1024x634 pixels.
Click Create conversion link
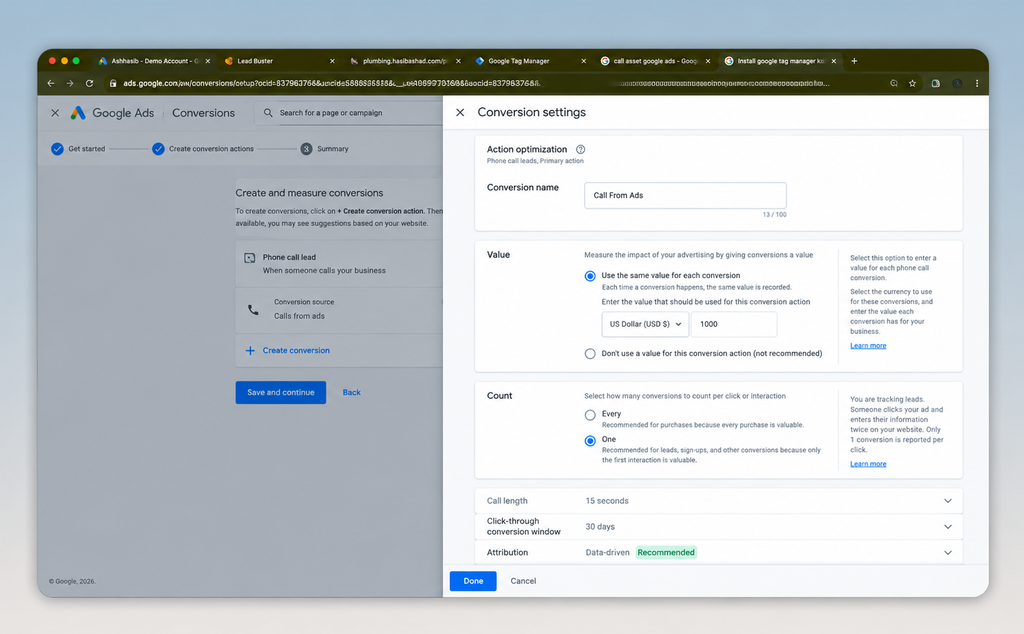tap(296, 351)
